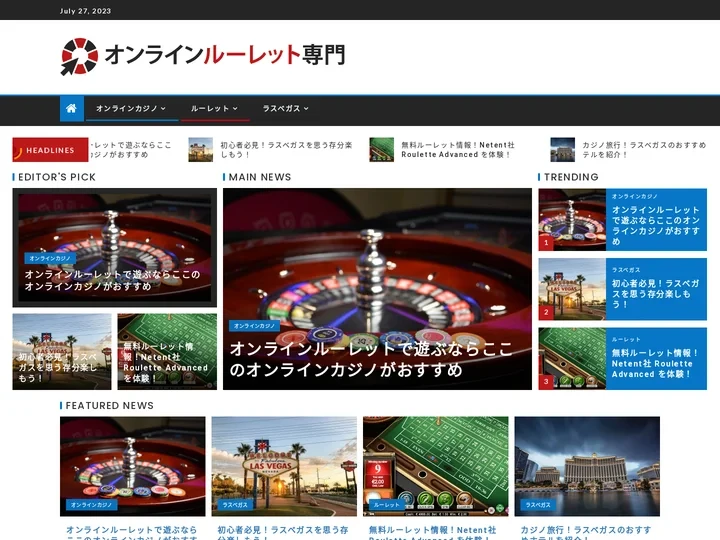The image size is (720, 540).
Task: Click オンラインカジノ tag in Editor's Pick card
Action: click(x=50, y=259)
